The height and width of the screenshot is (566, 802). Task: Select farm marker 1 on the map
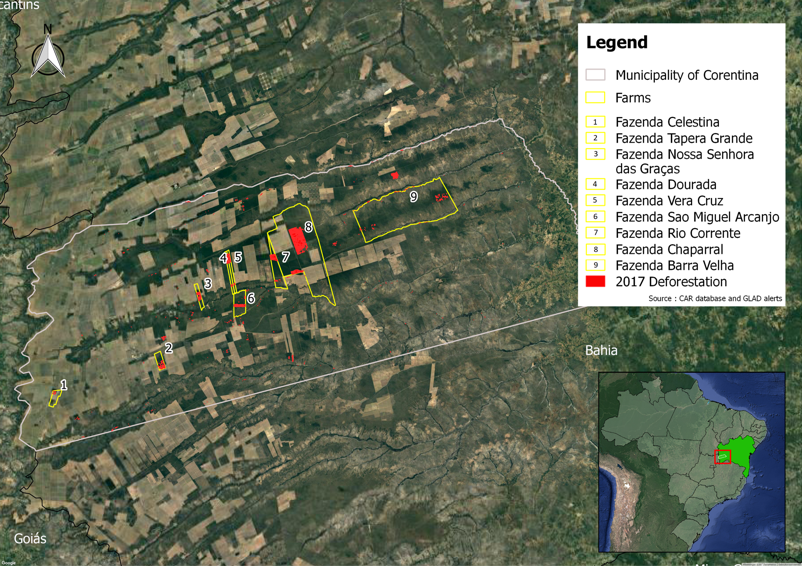click(x=64, y=385)
